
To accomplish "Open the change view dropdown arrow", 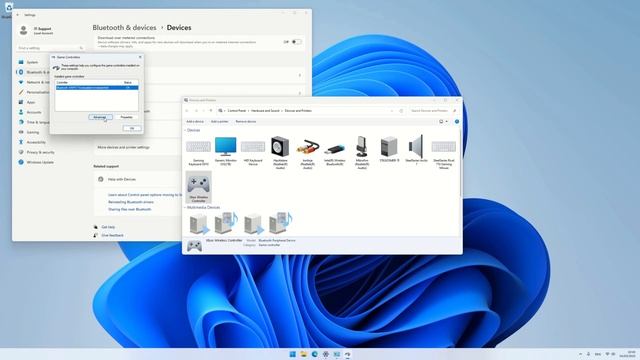I will pyautogui.click(x=447, y=122).
